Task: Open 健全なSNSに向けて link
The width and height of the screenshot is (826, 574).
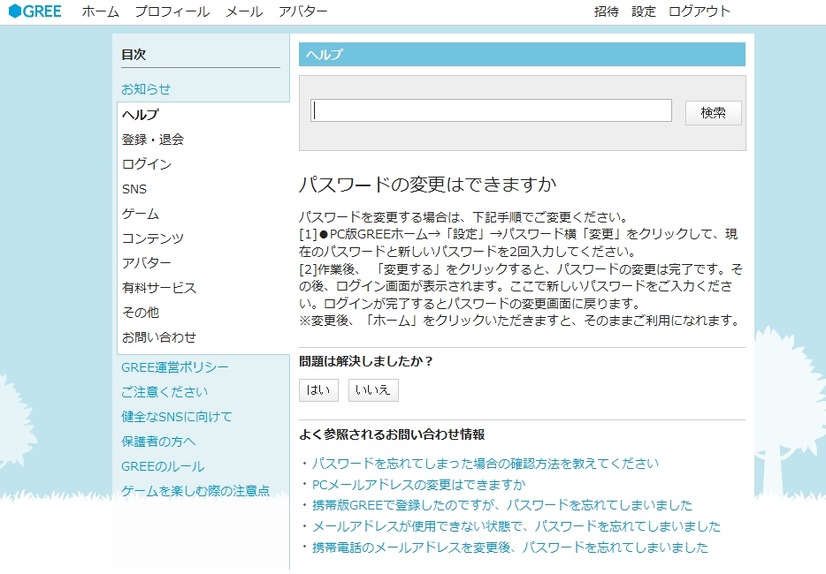Action: [176, 417]
